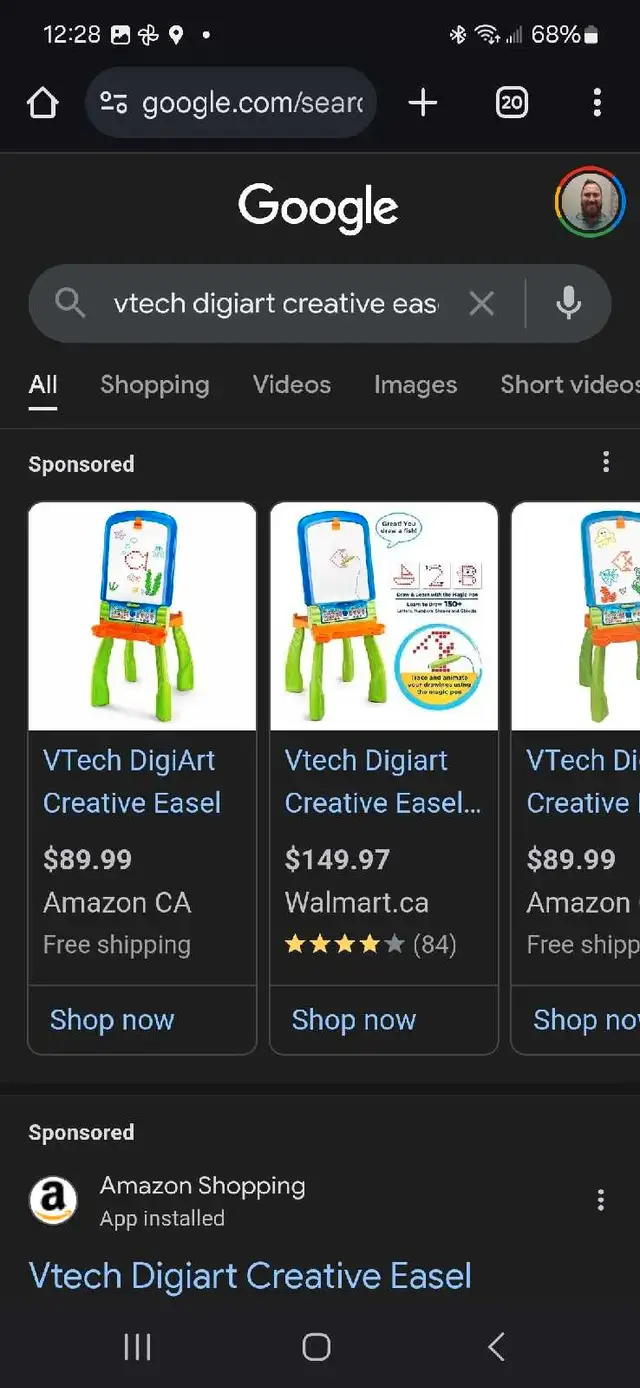Tap Shop now under Amazon CA listing
The image size is (640, 1388).
[112, 1020]
